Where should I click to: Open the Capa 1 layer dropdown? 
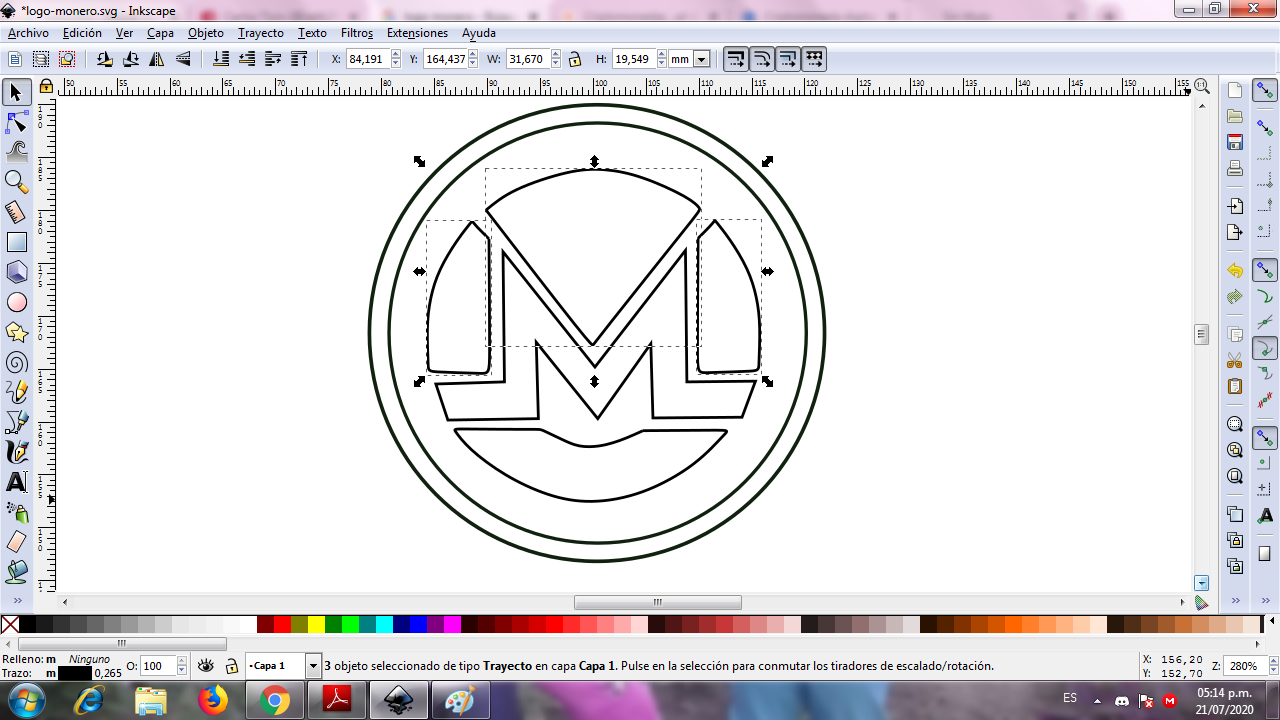click(x=313, y=666)
